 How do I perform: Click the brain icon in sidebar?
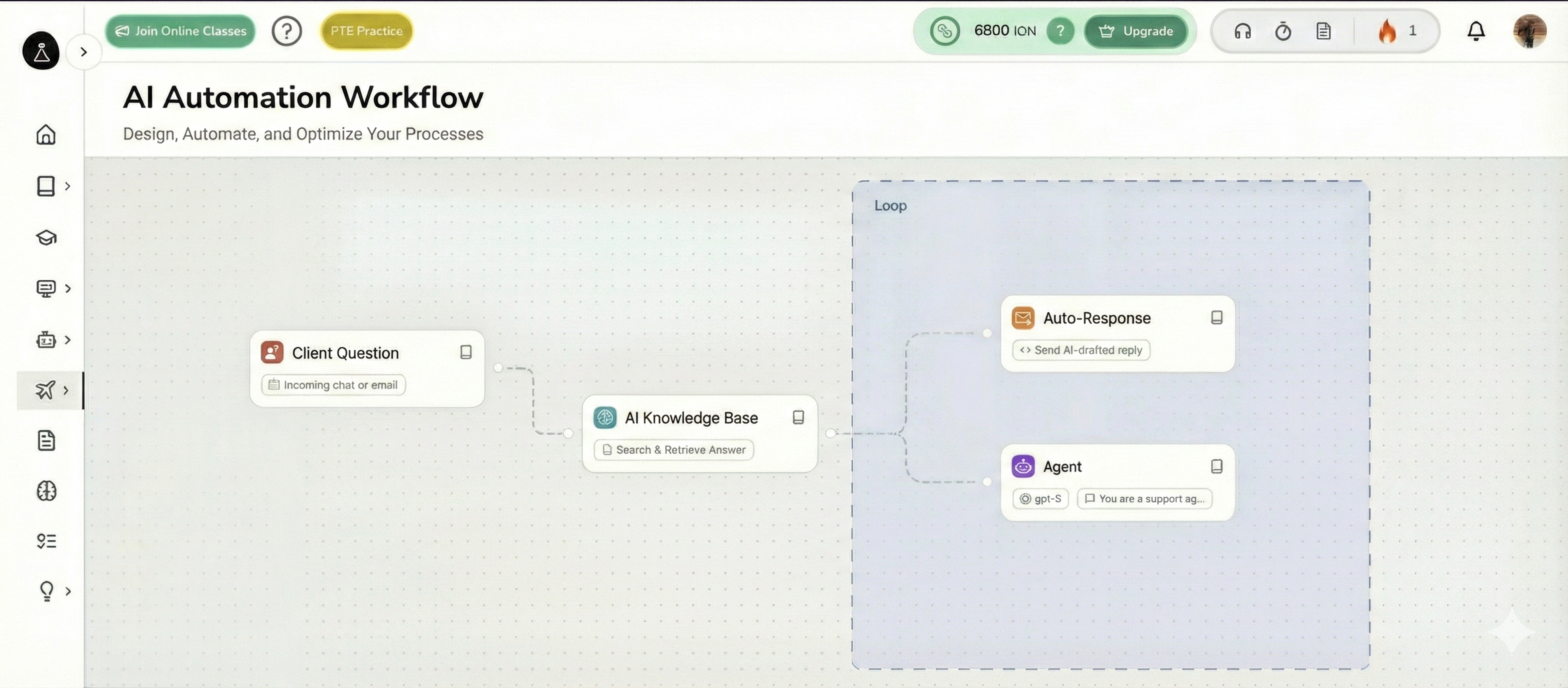pyautogui.click(x=46, y=490)
